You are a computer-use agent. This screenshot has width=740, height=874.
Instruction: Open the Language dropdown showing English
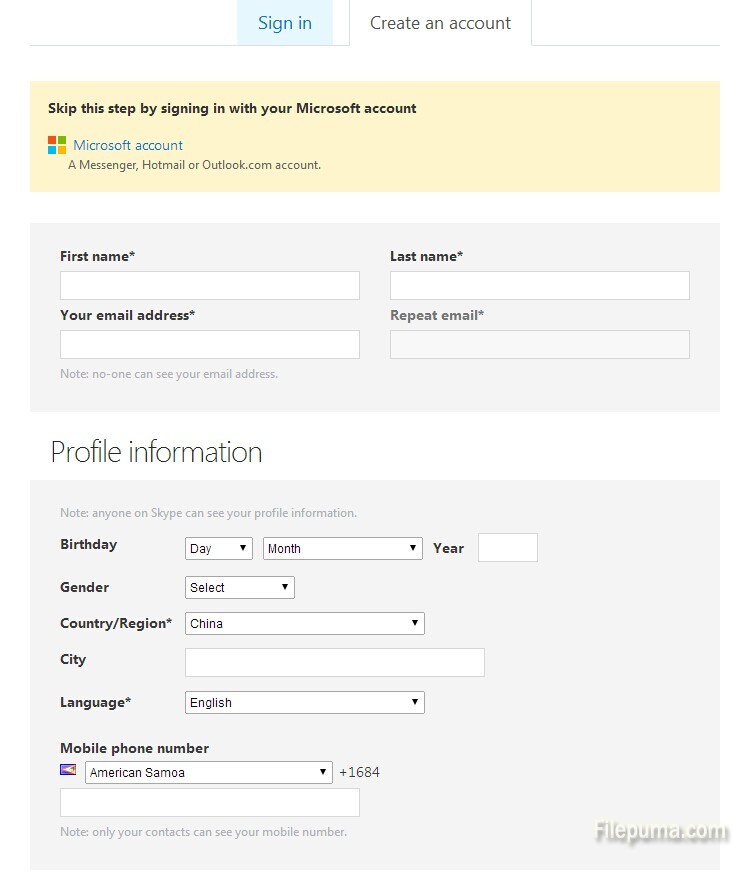(x=305, y=702)
